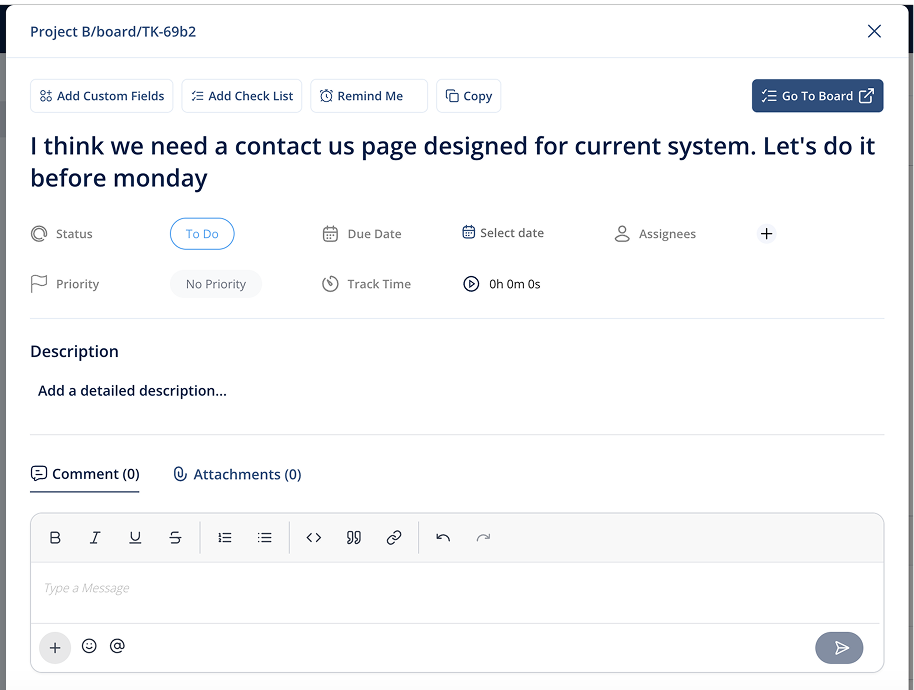Screen dimensions: 914x690
Task: Open the emoji picker
Action: pyautogui.click(x=89, y=646)
